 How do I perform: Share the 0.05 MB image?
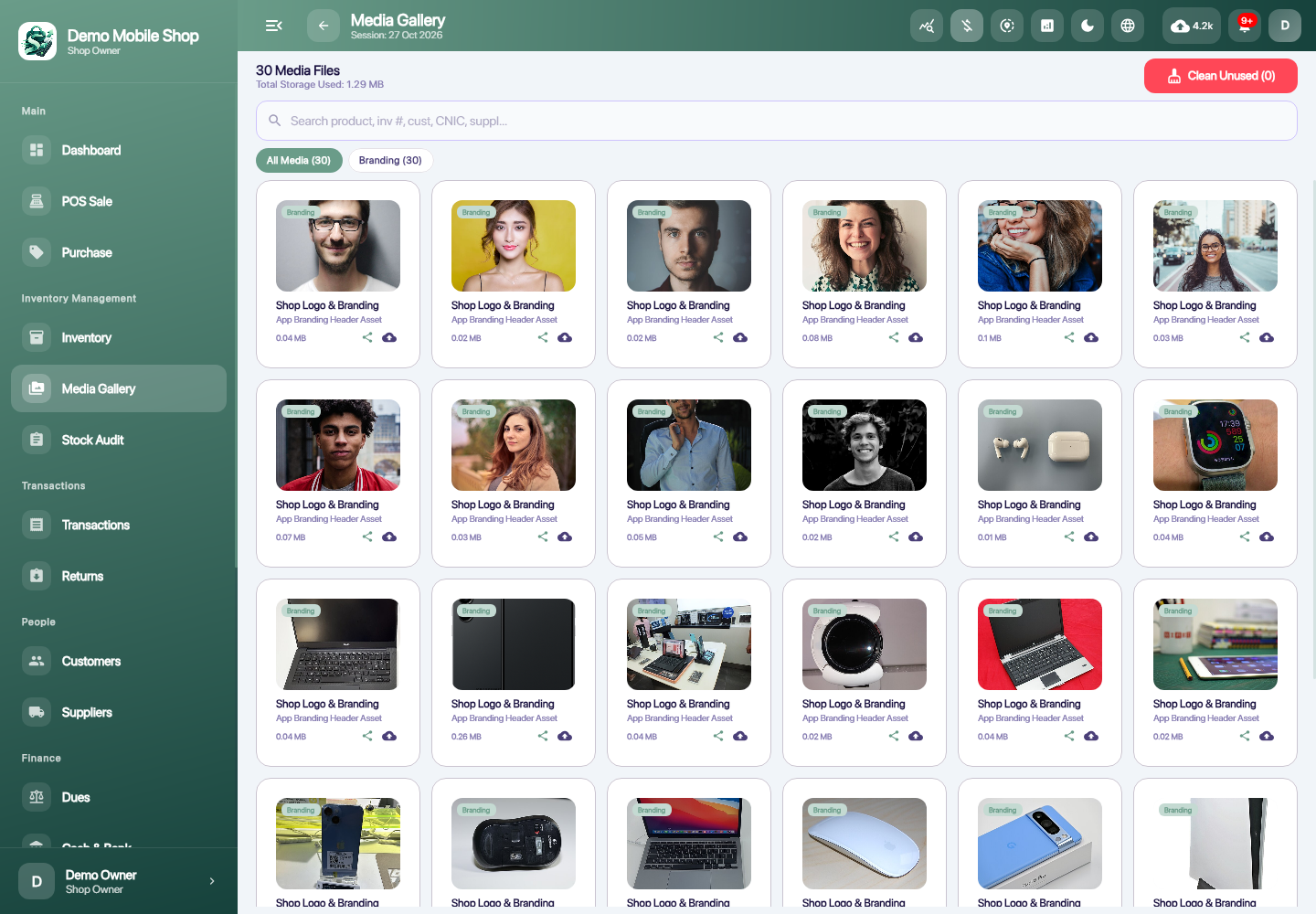[x=718, y=537]
